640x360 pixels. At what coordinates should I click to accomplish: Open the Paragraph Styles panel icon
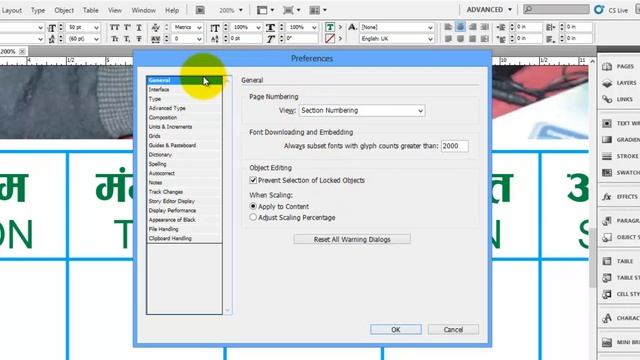coord(607,221)
